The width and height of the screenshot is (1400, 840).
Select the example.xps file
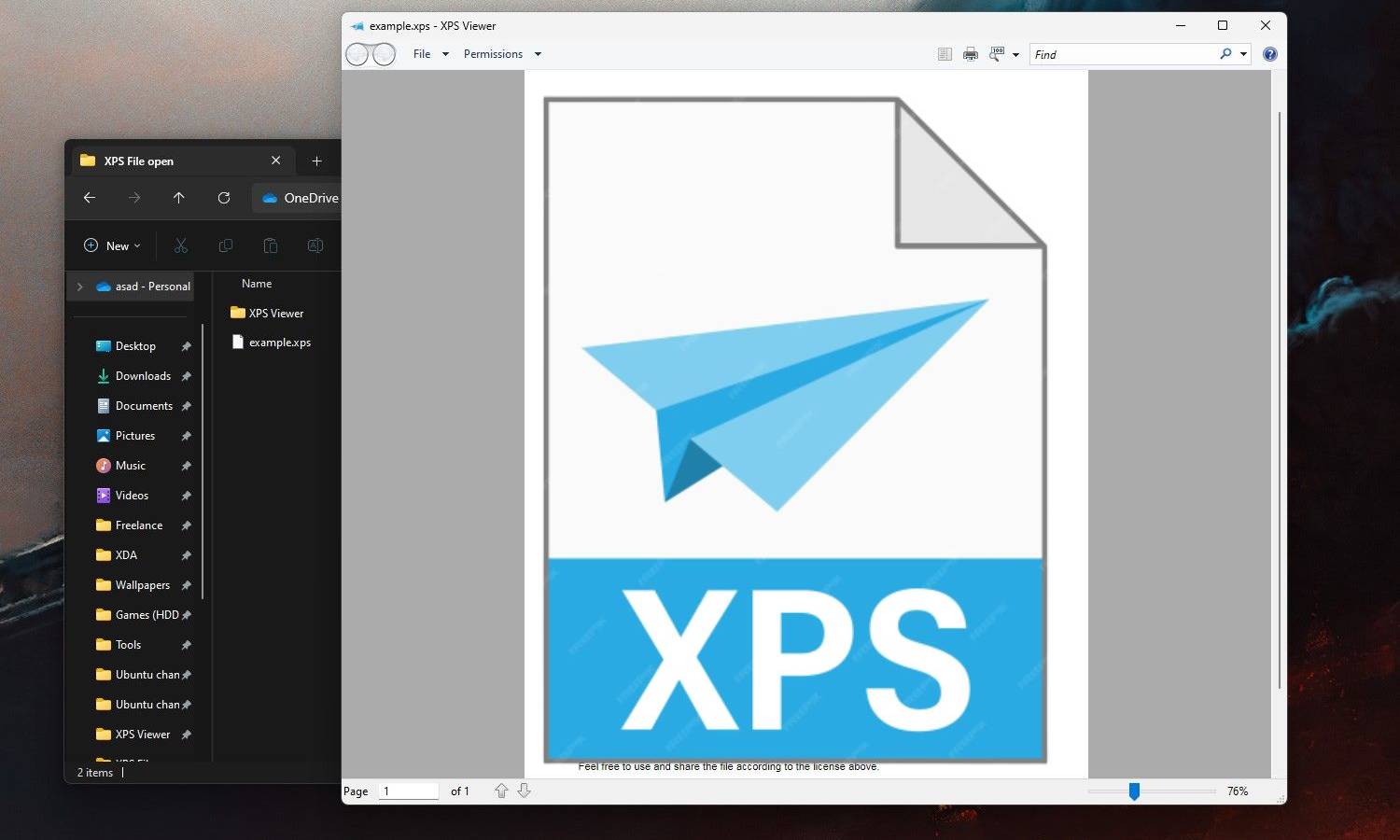[279, 342]
